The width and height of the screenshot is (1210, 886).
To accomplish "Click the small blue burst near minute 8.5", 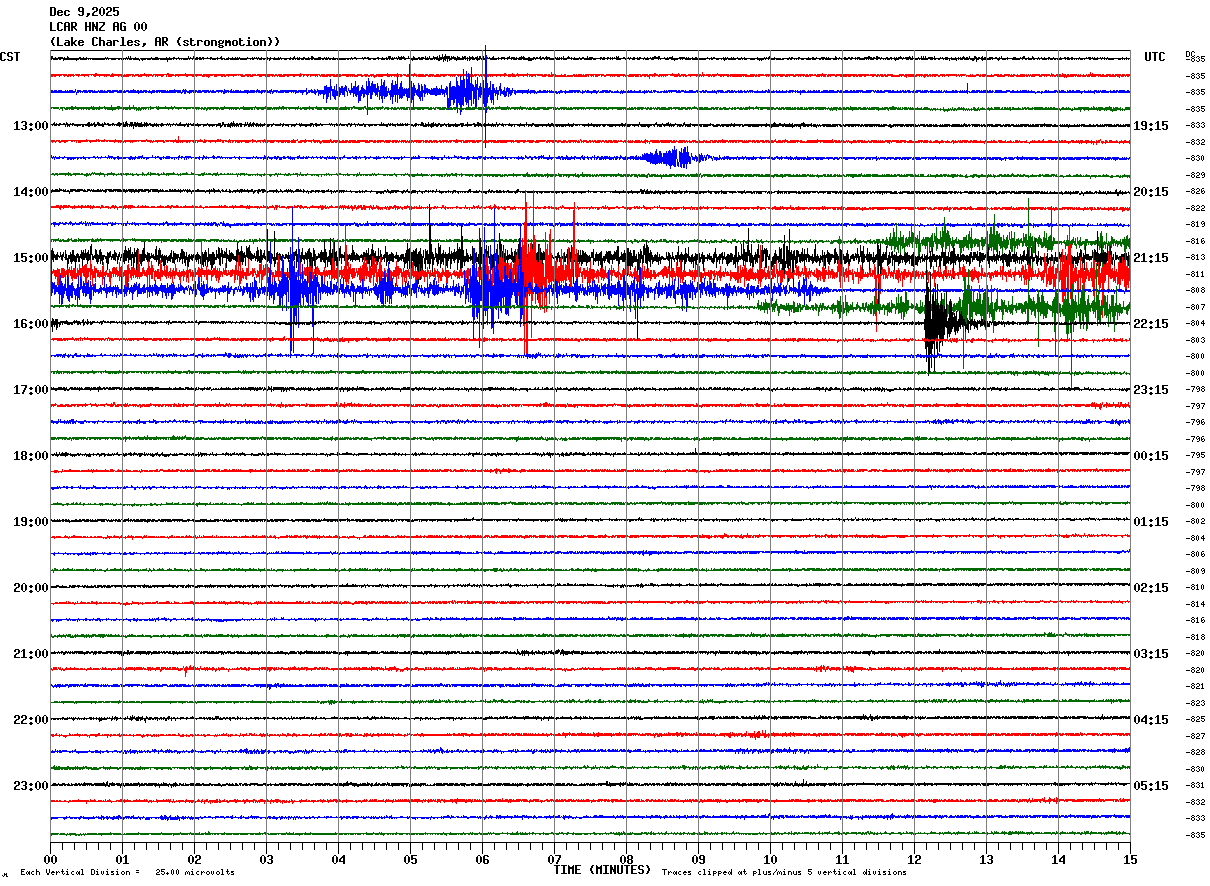I will click(673, 157).
